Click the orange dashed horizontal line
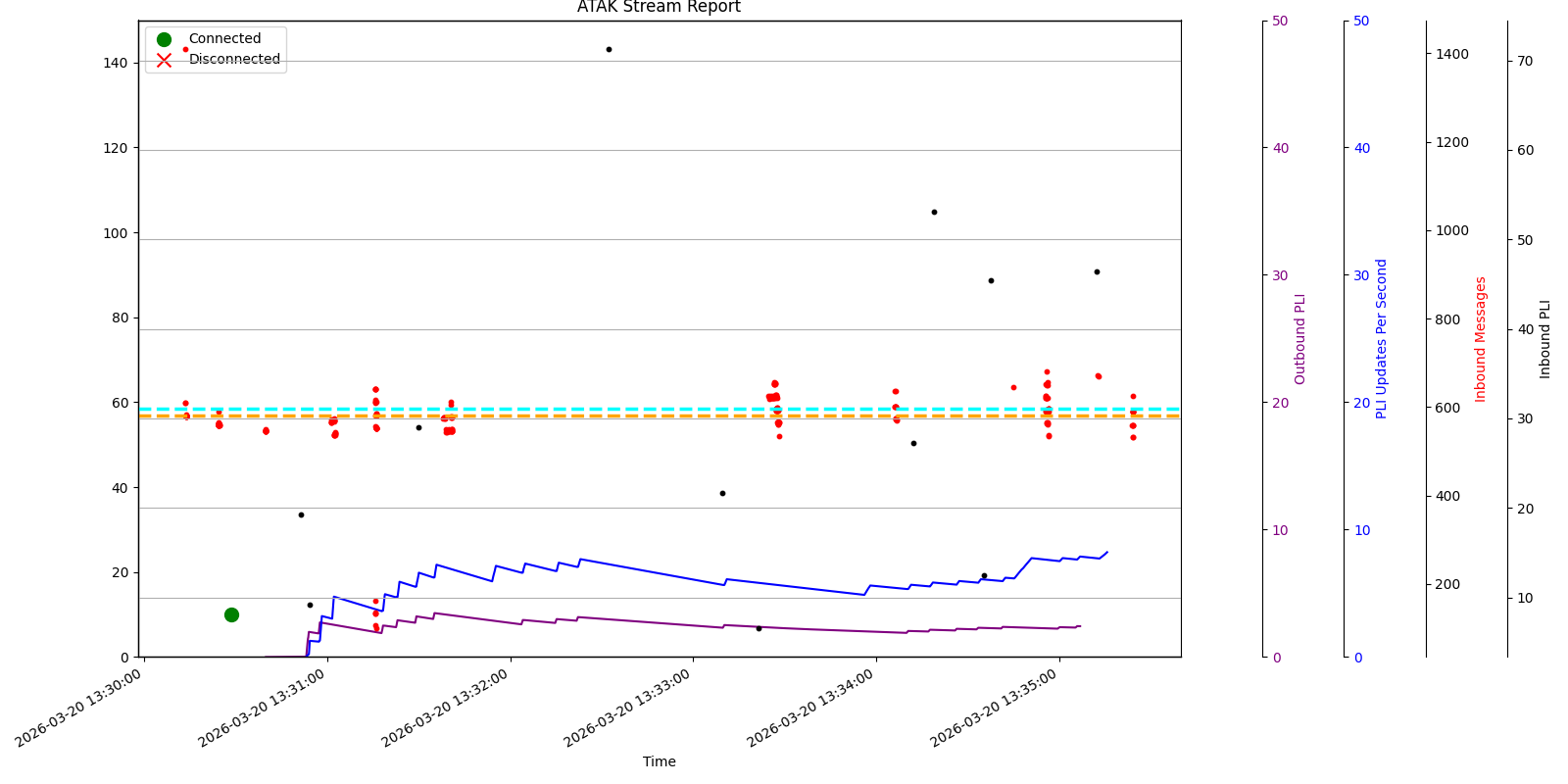Screen dimensions: 1568x784 [637, 416]
